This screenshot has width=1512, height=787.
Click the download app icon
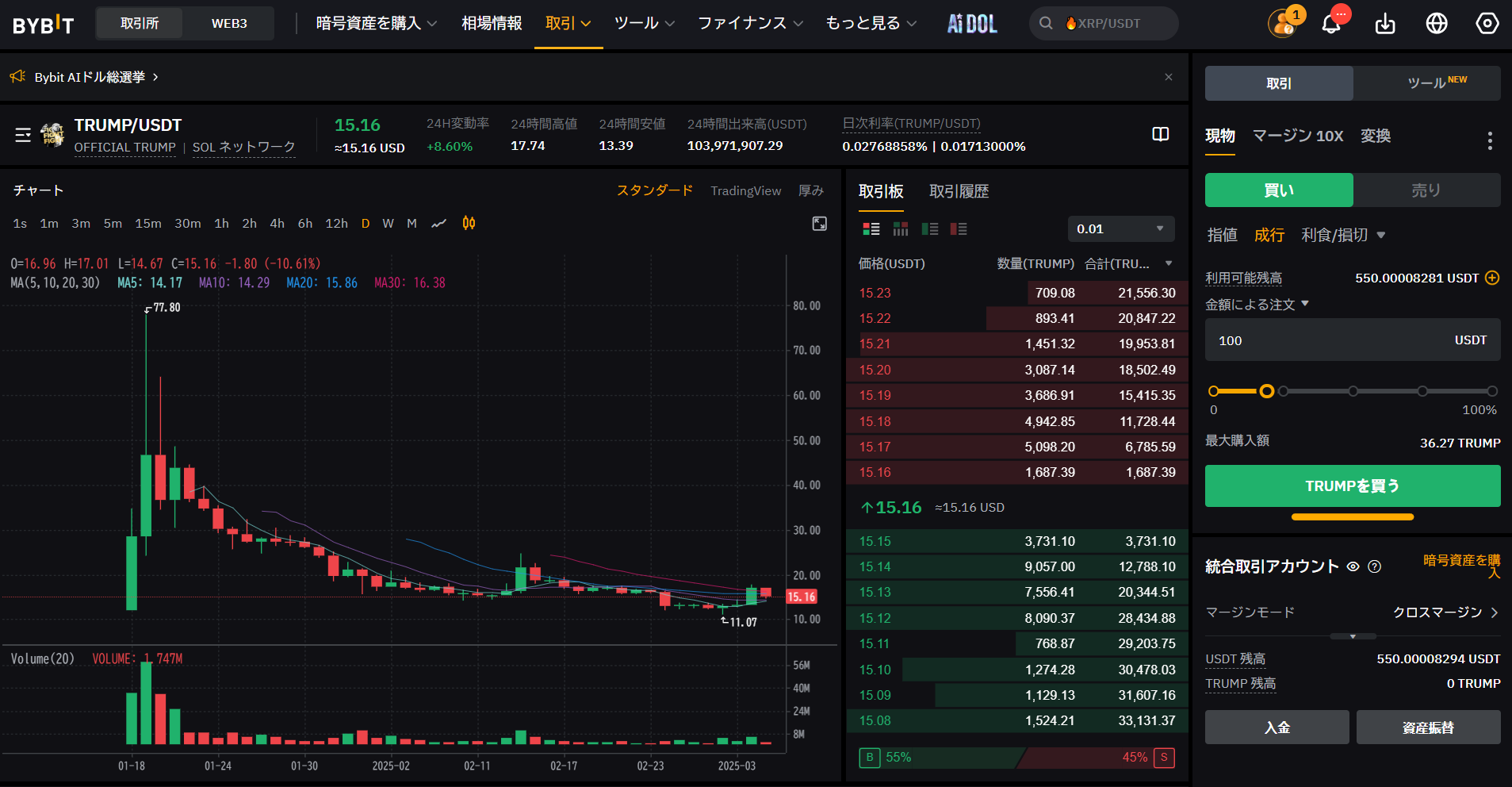pos(1385,24)
